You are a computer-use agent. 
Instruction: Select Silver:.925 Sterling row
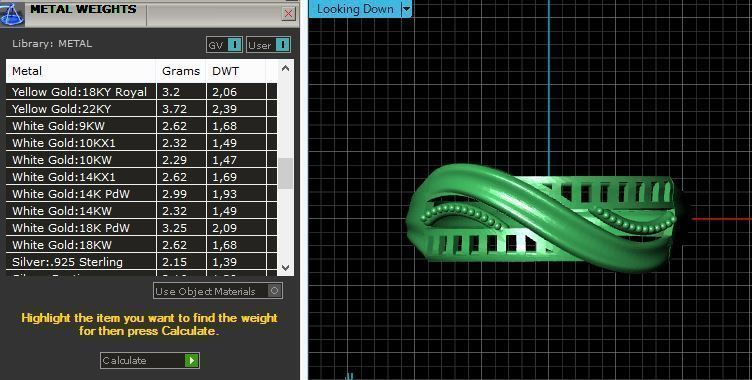[141, 261]
